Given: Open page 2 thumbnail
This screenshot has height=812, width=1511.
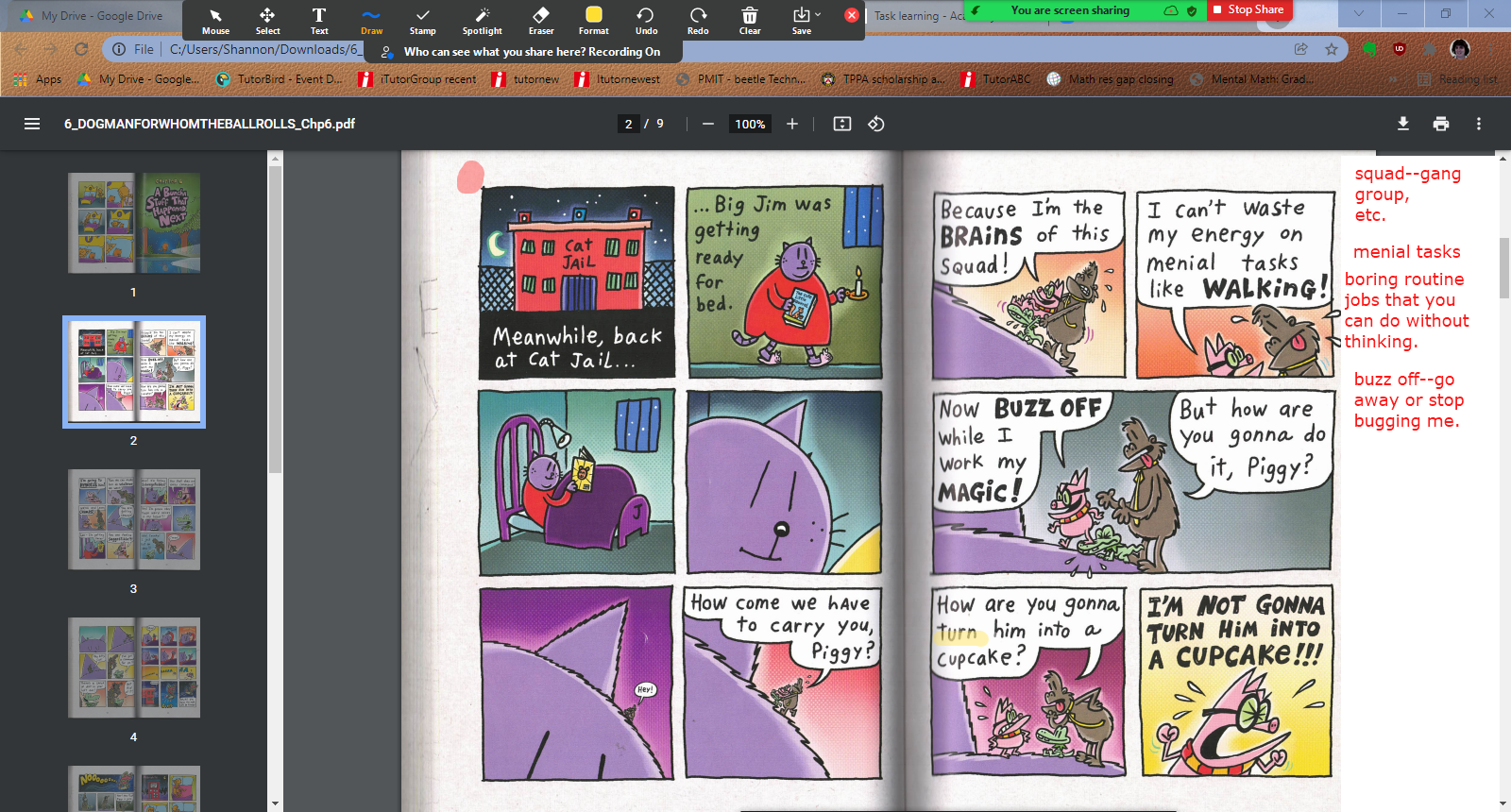Looking at the screenshot, I should [x=134, y=372].
